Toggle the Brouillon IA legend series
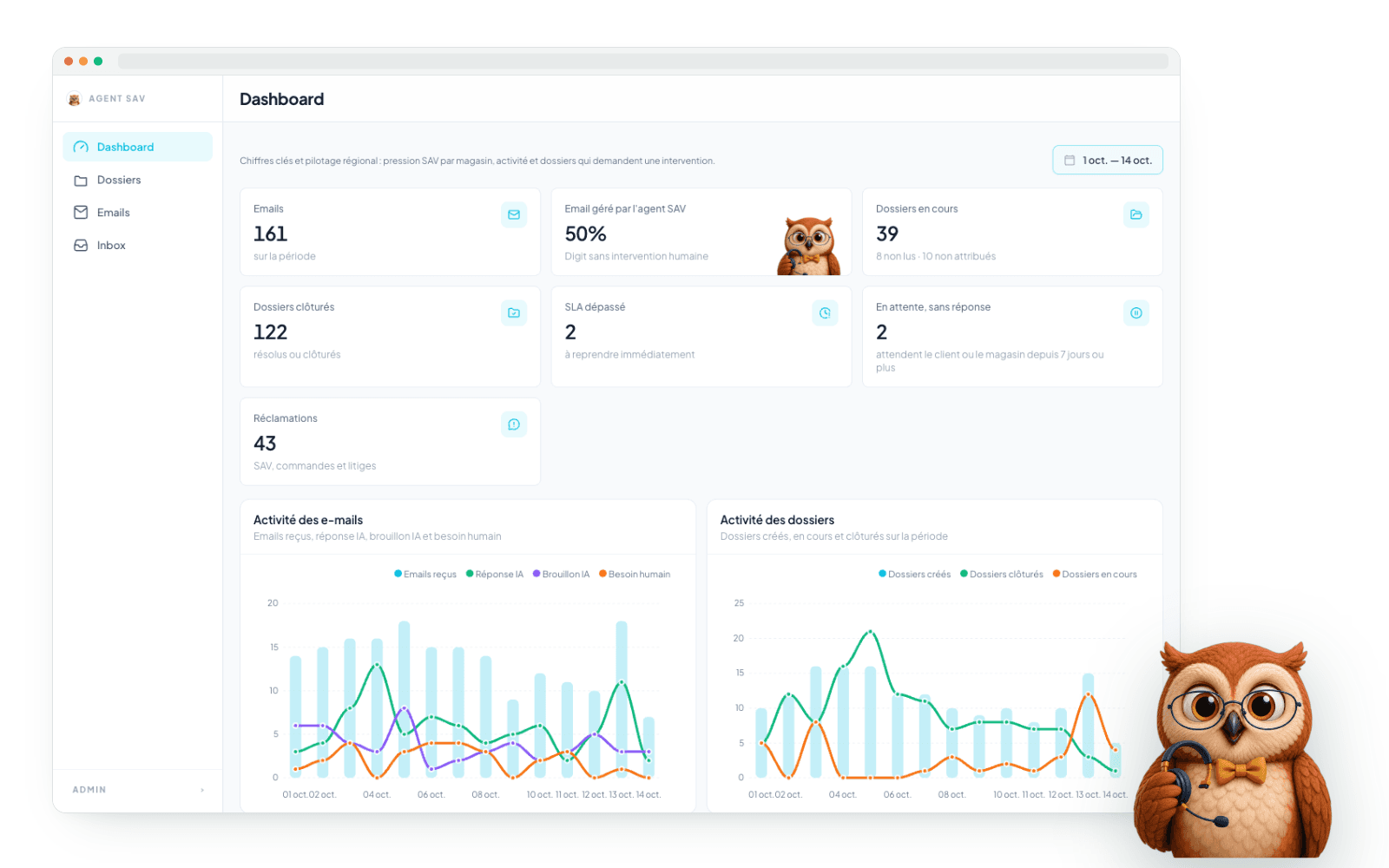The image size is (1389, 868). (x=562, y=574)
